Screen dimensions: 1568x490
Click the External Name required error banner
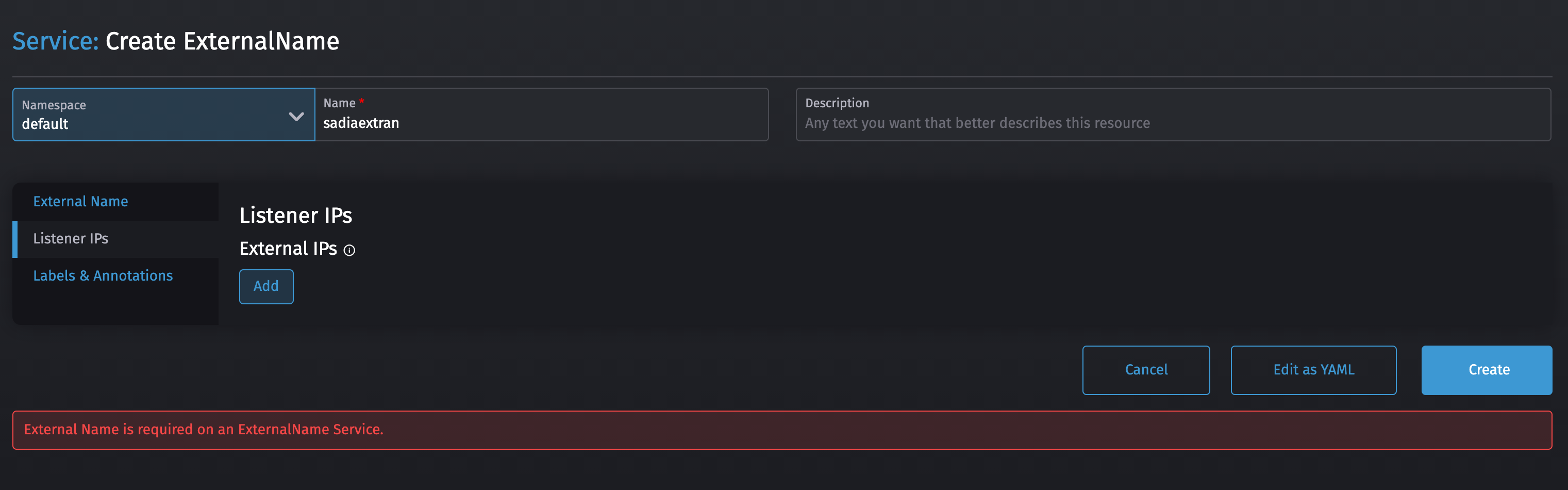pyautogui.click(x=203, y=430)
